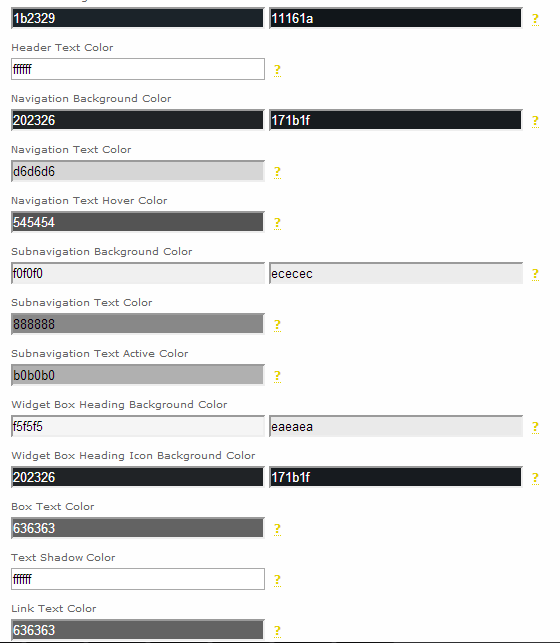The height and width of the screenshot is (643, 560).
Task: Open help for Widget Box Heading Background Color
Action: coord(535,427)
